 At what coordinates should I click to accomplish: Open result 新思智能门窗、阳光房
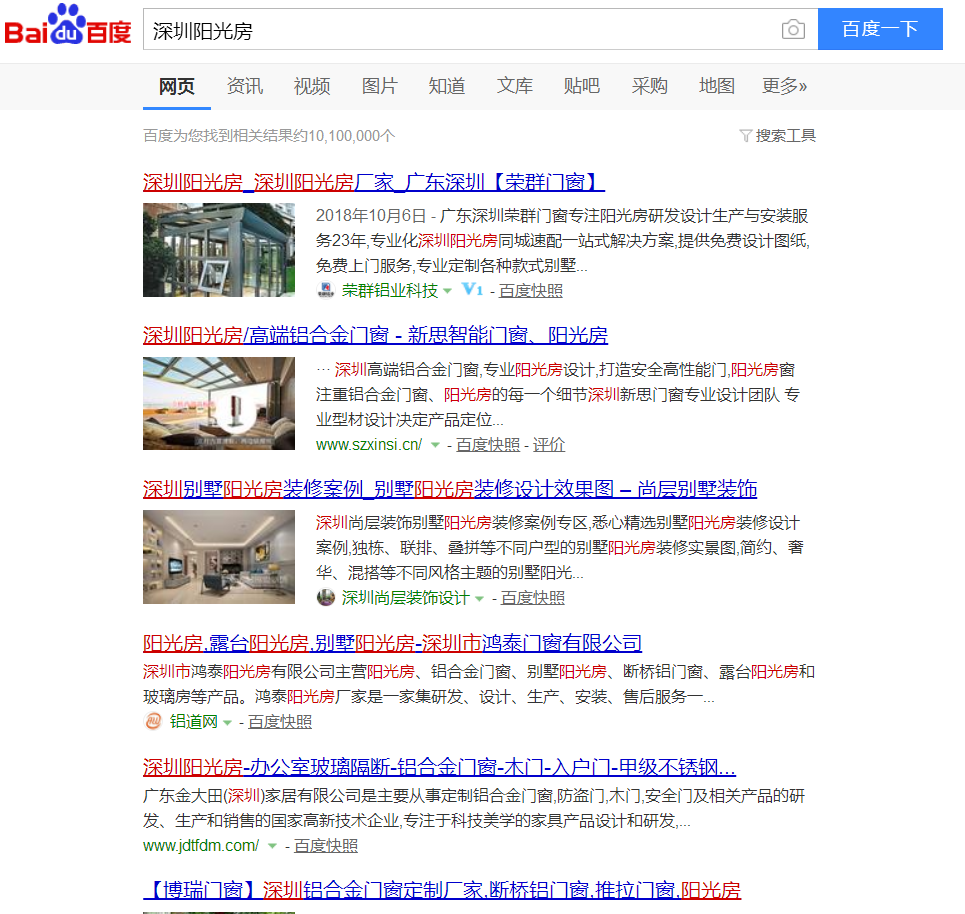pyautogui.click(x=375, y=335)
